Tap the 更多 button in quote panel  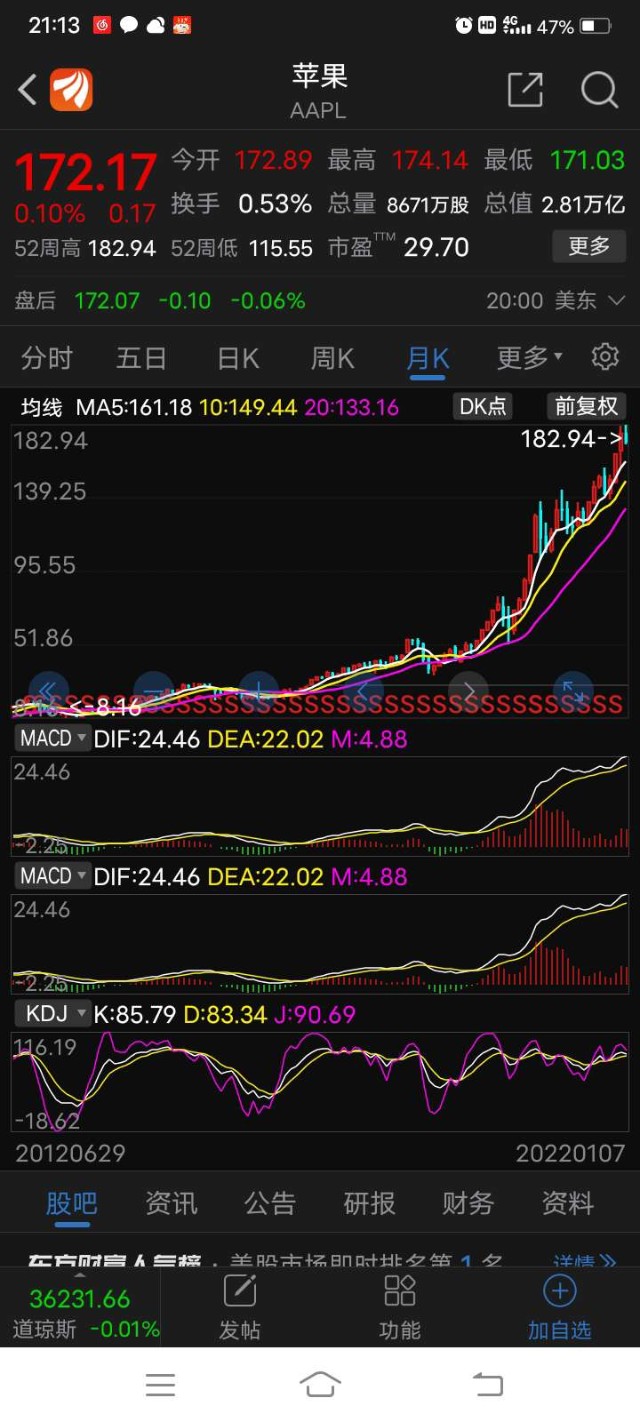(x=589, y=246)
